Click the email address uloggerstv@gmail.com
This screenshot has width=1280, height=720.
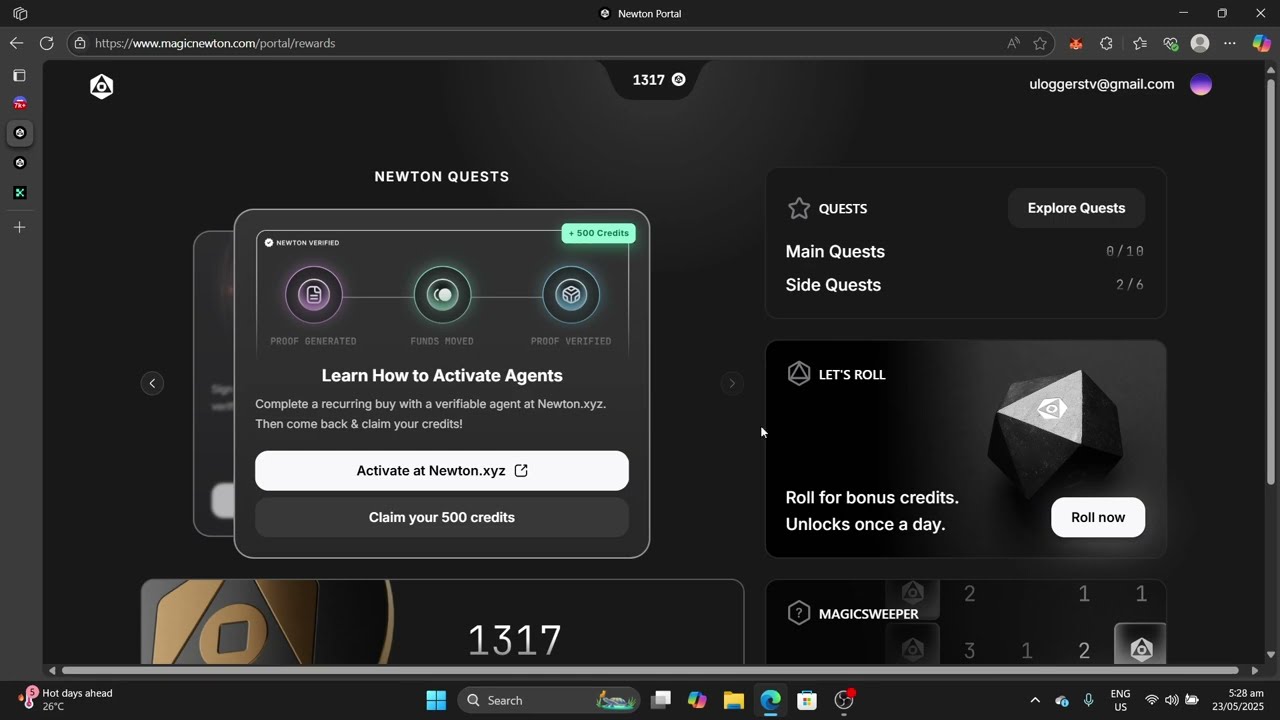pyautogui.click(x=1102, y=84)
